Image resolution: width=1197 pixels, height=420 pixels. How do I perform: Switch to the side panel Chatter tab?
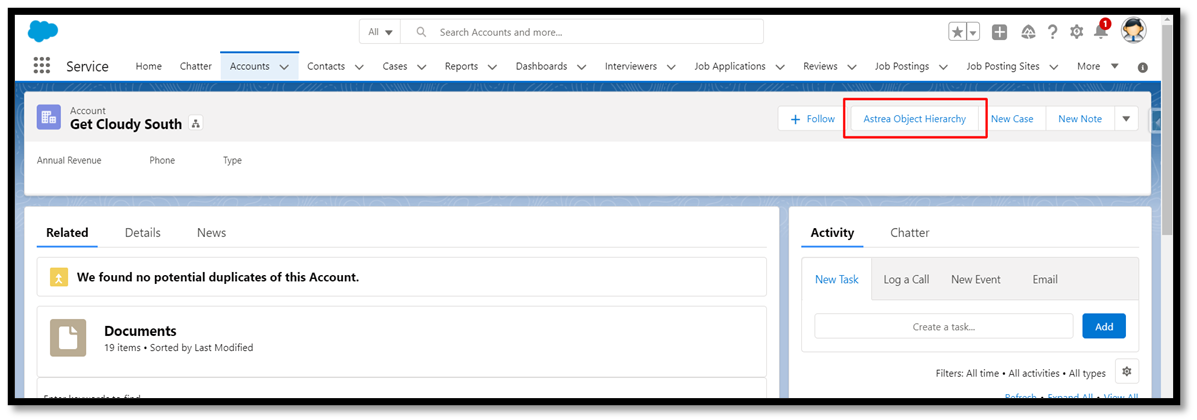click(x=910, y=233)
